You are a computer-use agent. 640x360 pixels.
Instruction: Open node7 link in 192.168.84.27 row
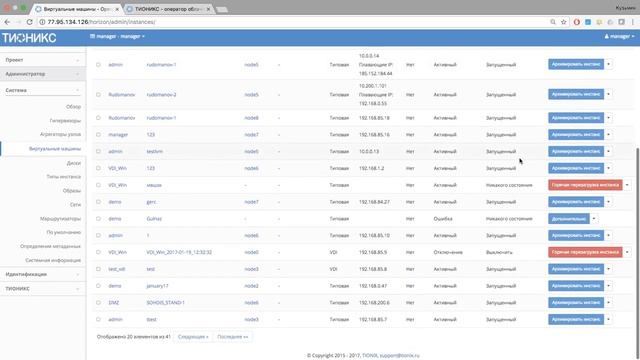pyautogui.click(x=251, y=202)
